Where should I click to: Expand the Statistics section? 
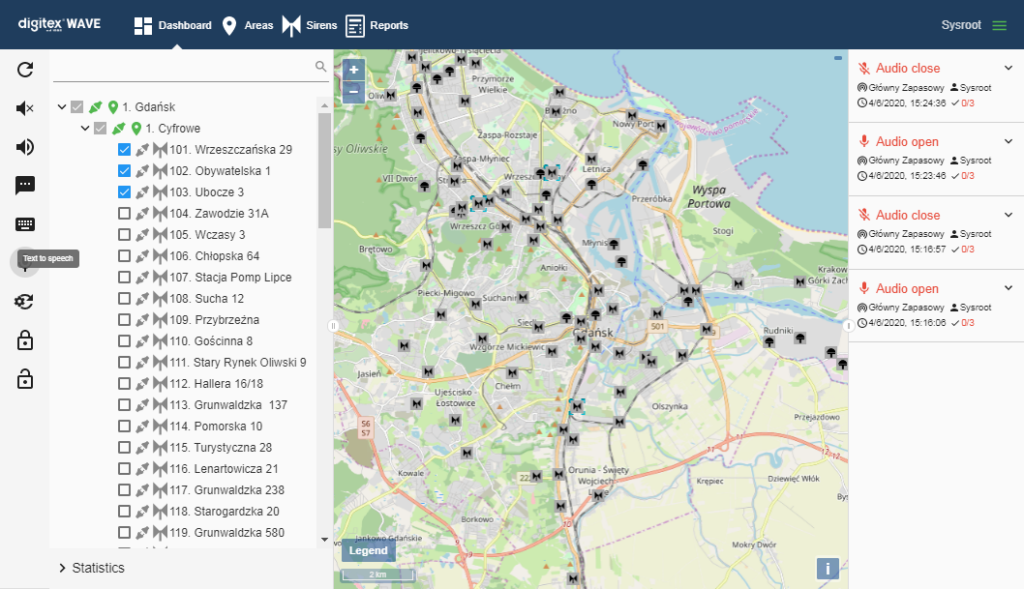[x=62, y=568]
